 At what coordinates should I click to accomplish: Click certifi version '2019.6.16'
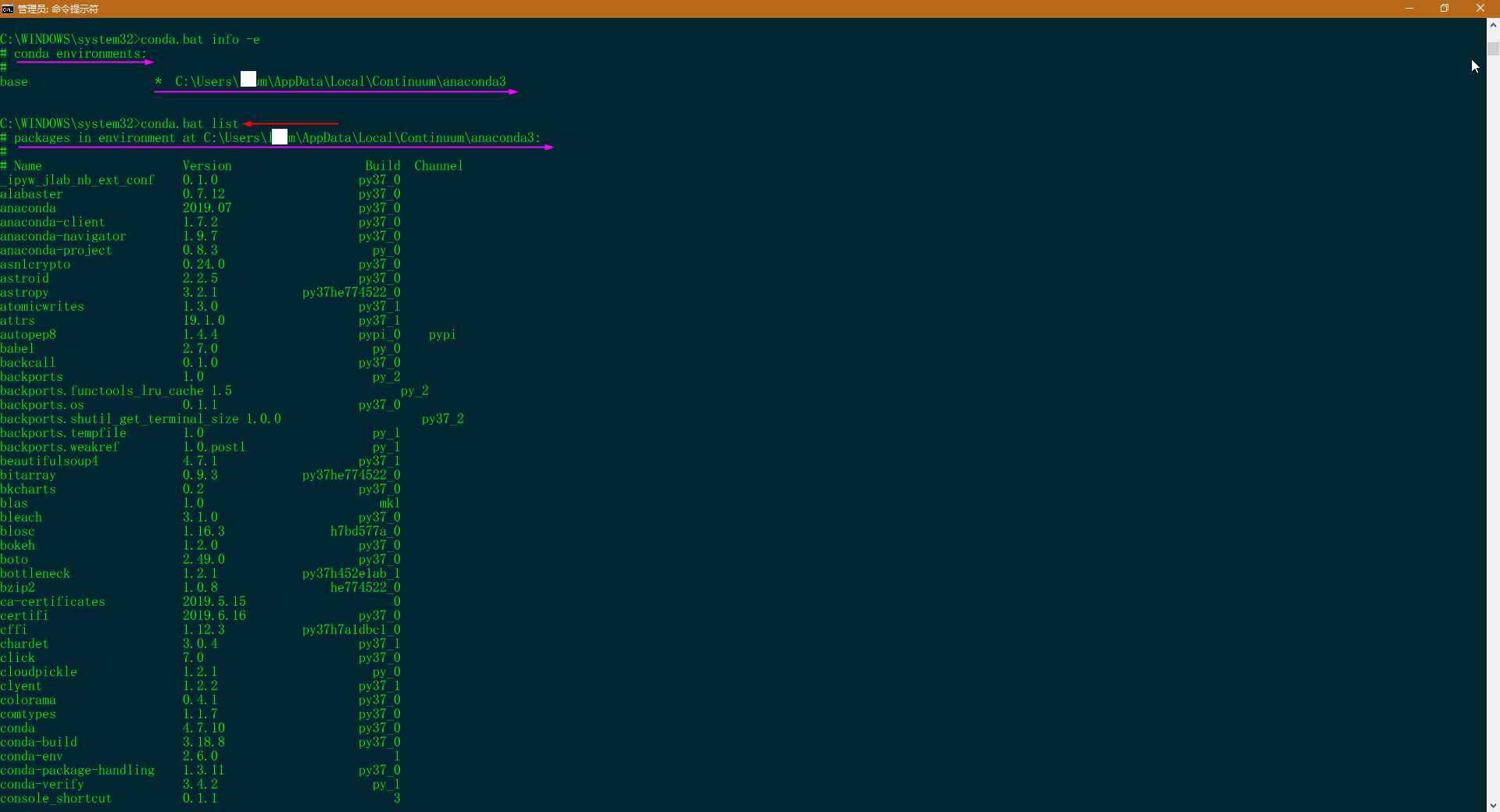point(214,615)
